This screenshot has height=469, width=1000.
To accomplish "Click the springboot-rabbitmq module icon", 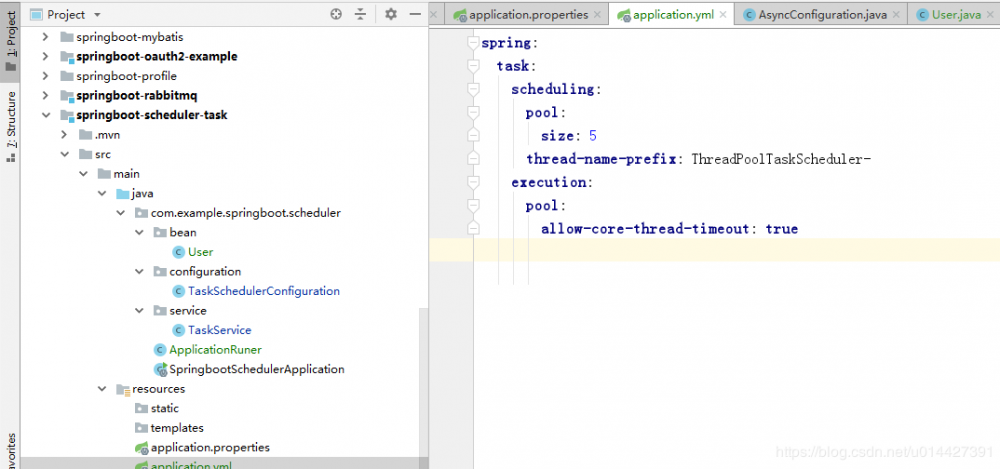I will (66, 96).
